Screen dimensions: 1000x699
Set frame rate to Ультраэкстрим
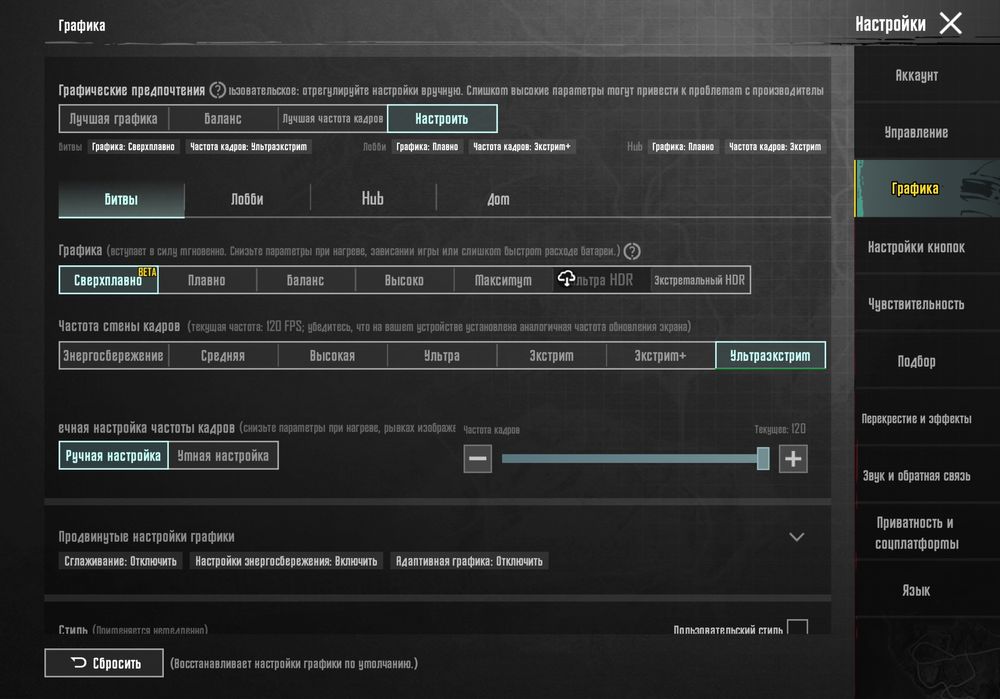pos(770,356)
